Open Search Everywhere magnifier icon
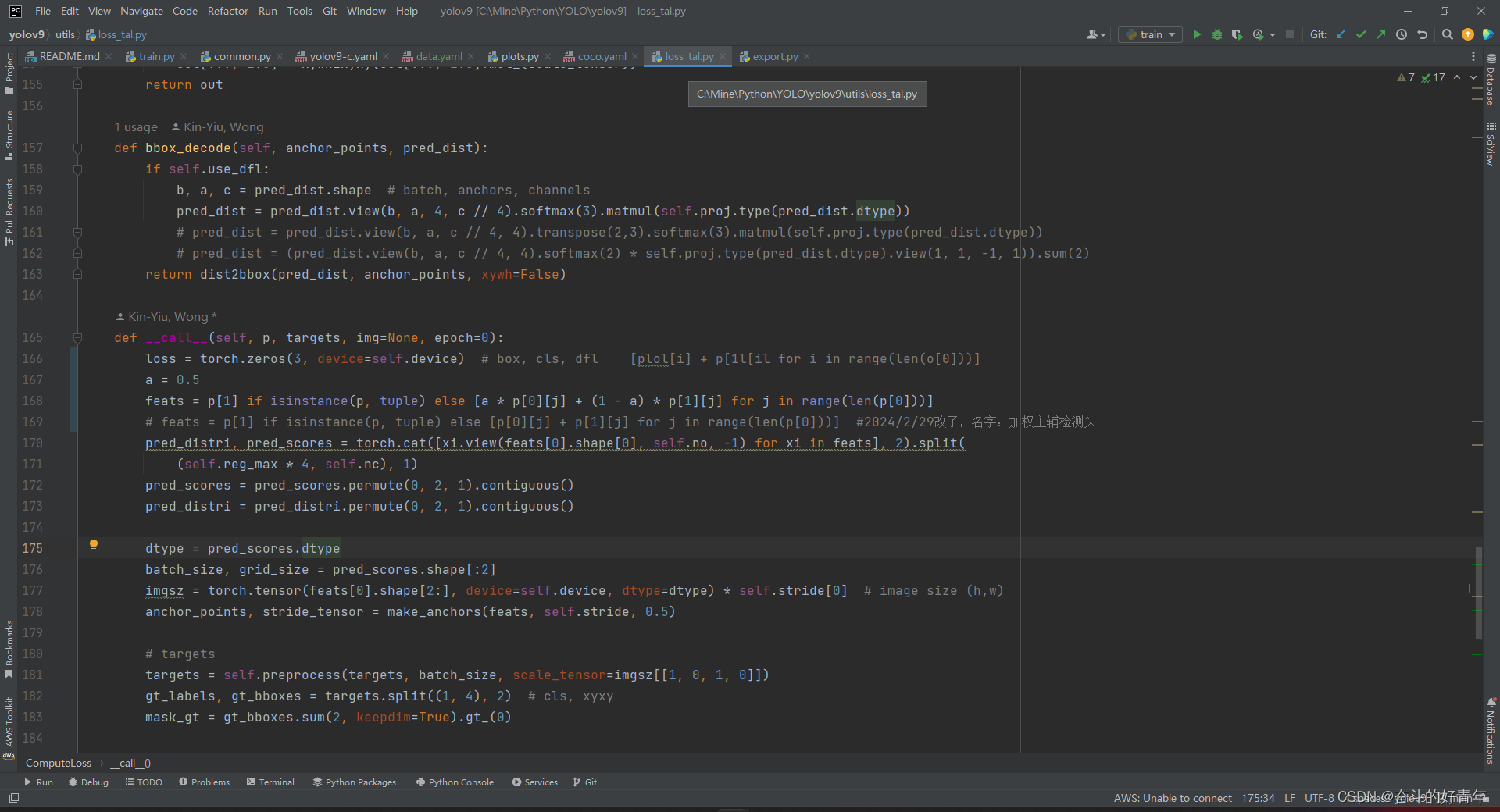The width and height of the screenshot is (1500, 812). pos(1447,34)
